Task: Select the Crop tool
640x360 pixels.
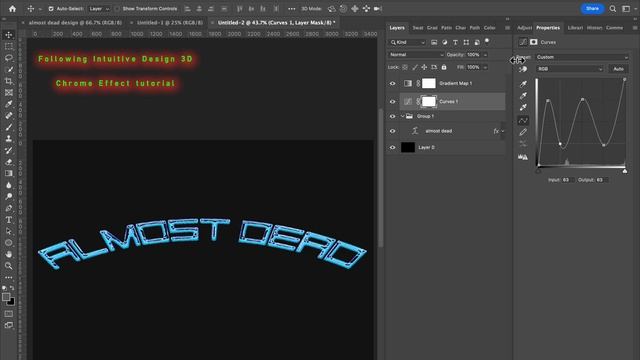Action: coord(9,81)
